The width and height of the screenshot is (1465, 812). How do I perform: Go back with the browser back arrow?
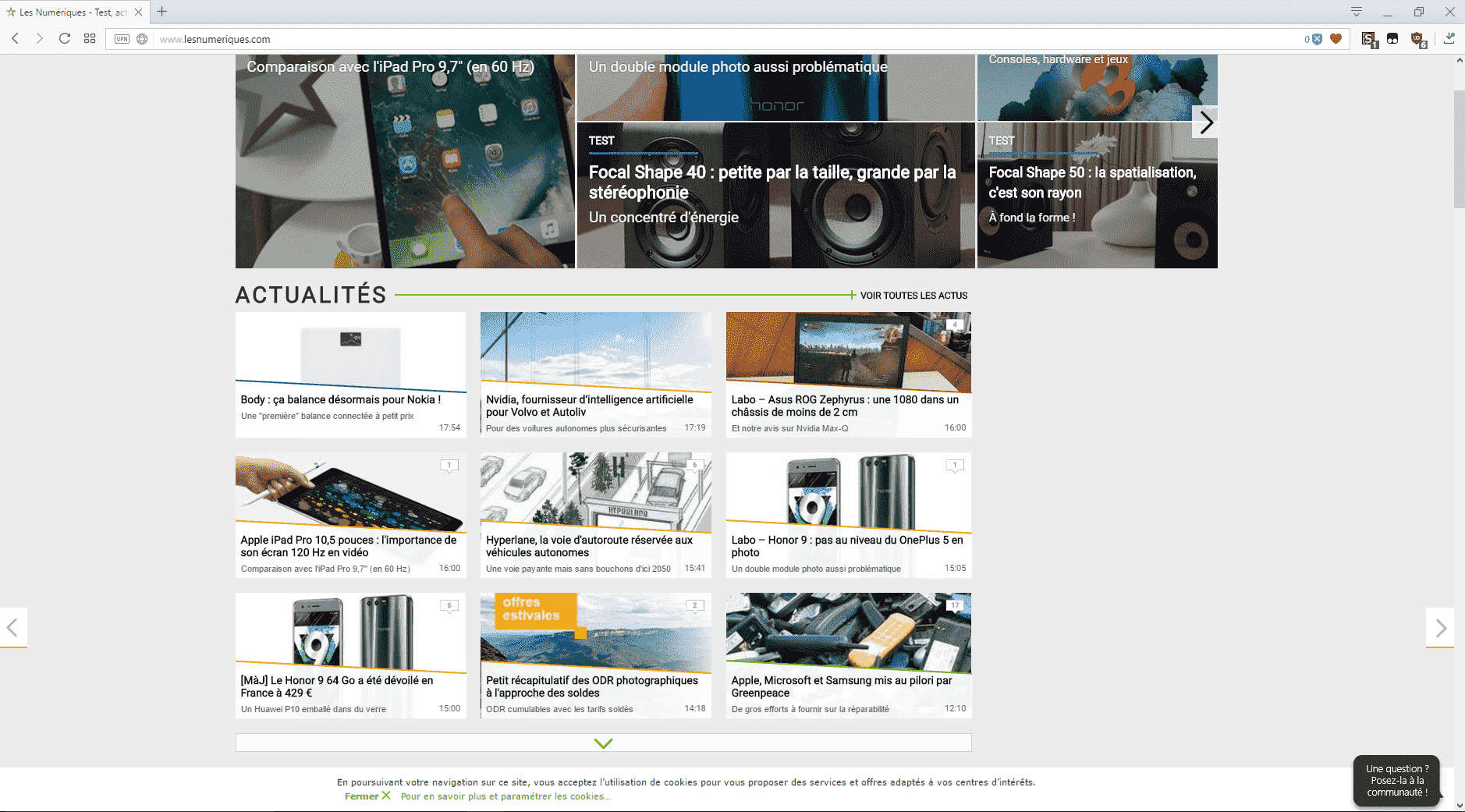click(15, 38)
